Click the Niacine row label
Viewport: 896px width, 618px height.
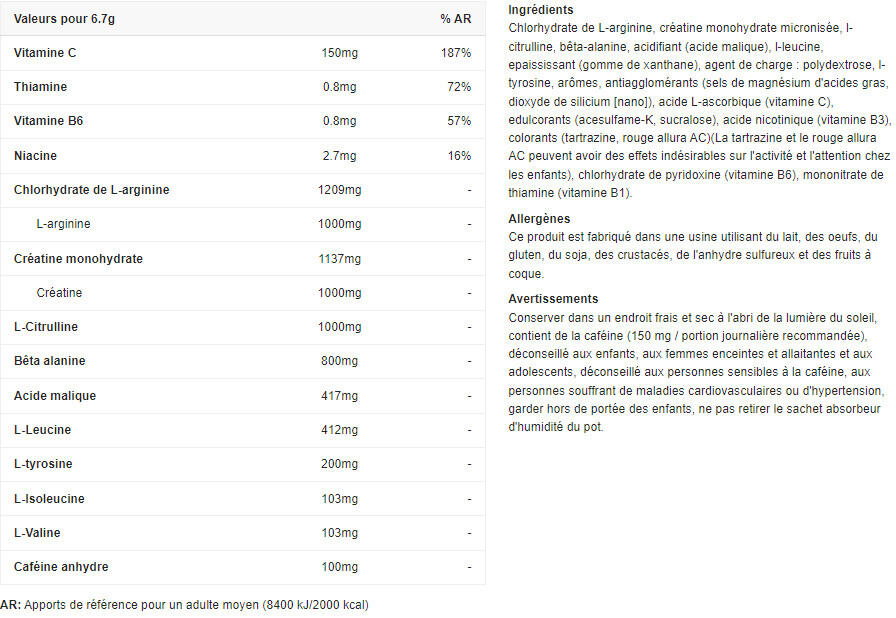[36, 156]
